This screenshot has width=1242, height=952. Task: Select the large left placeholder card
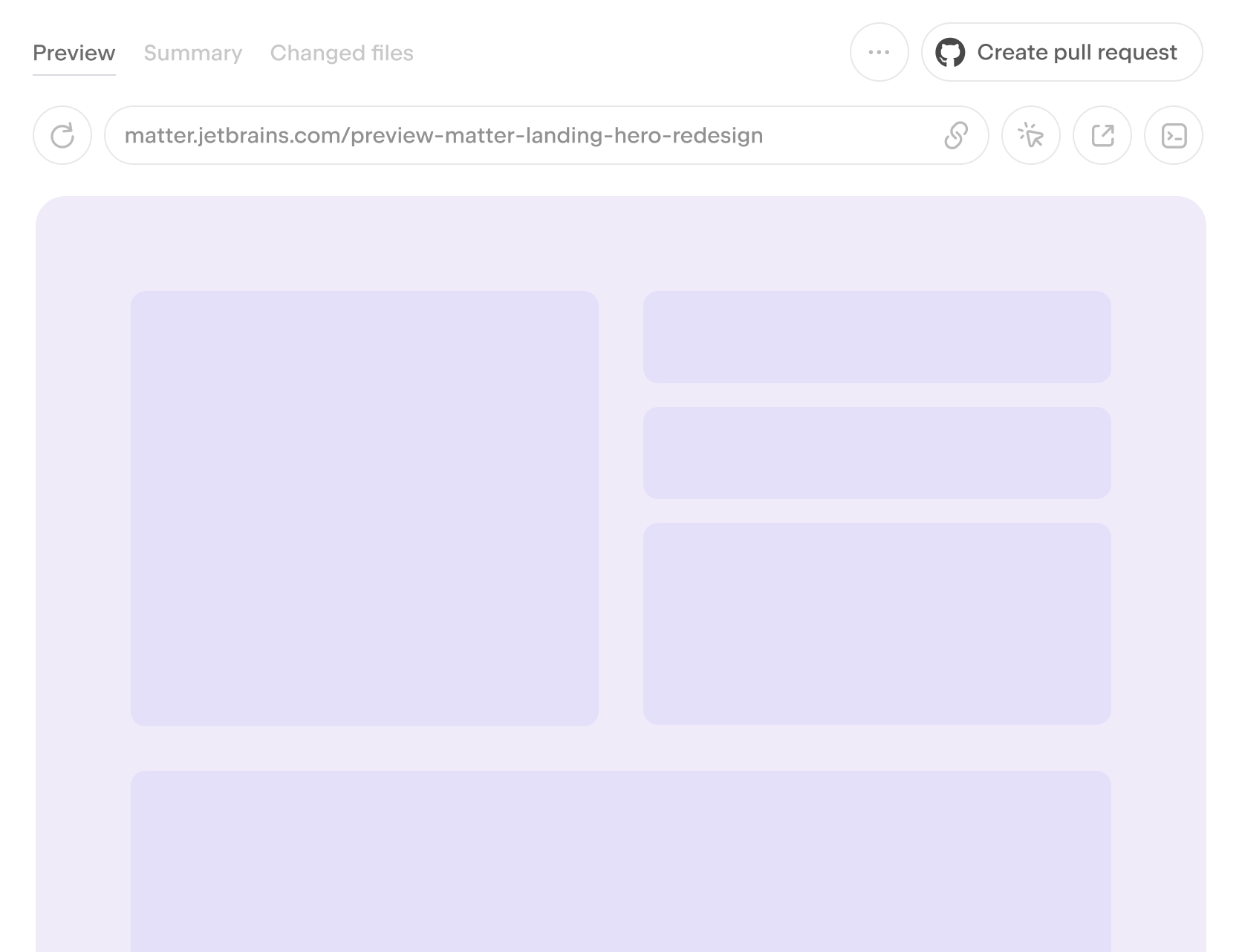pos(364,509)
